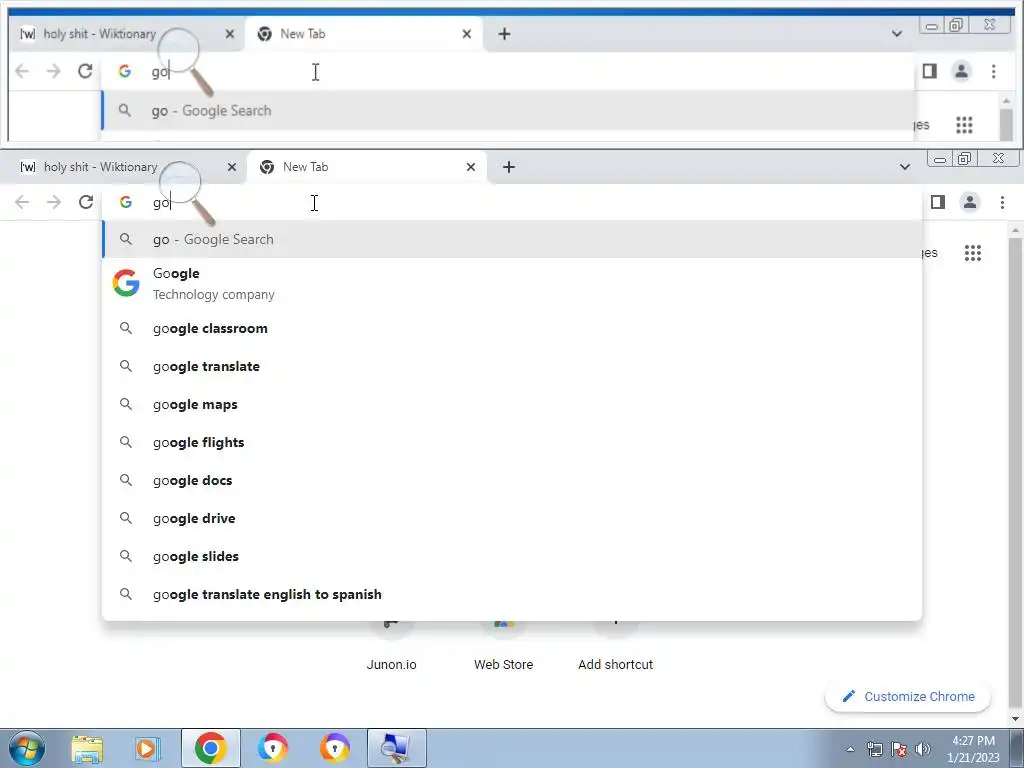Open the profile avatar in the lower Chrome window
Viewport: 1024px width, 768px height.
(x=970, y=202)
